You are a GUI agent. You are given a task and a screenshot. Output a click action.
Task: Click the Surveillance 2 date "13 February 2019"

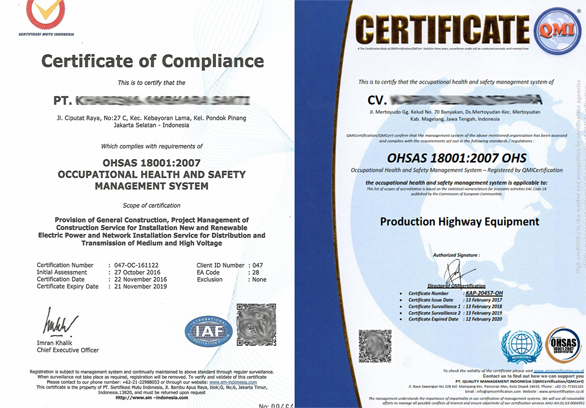[x=484, y=313]
